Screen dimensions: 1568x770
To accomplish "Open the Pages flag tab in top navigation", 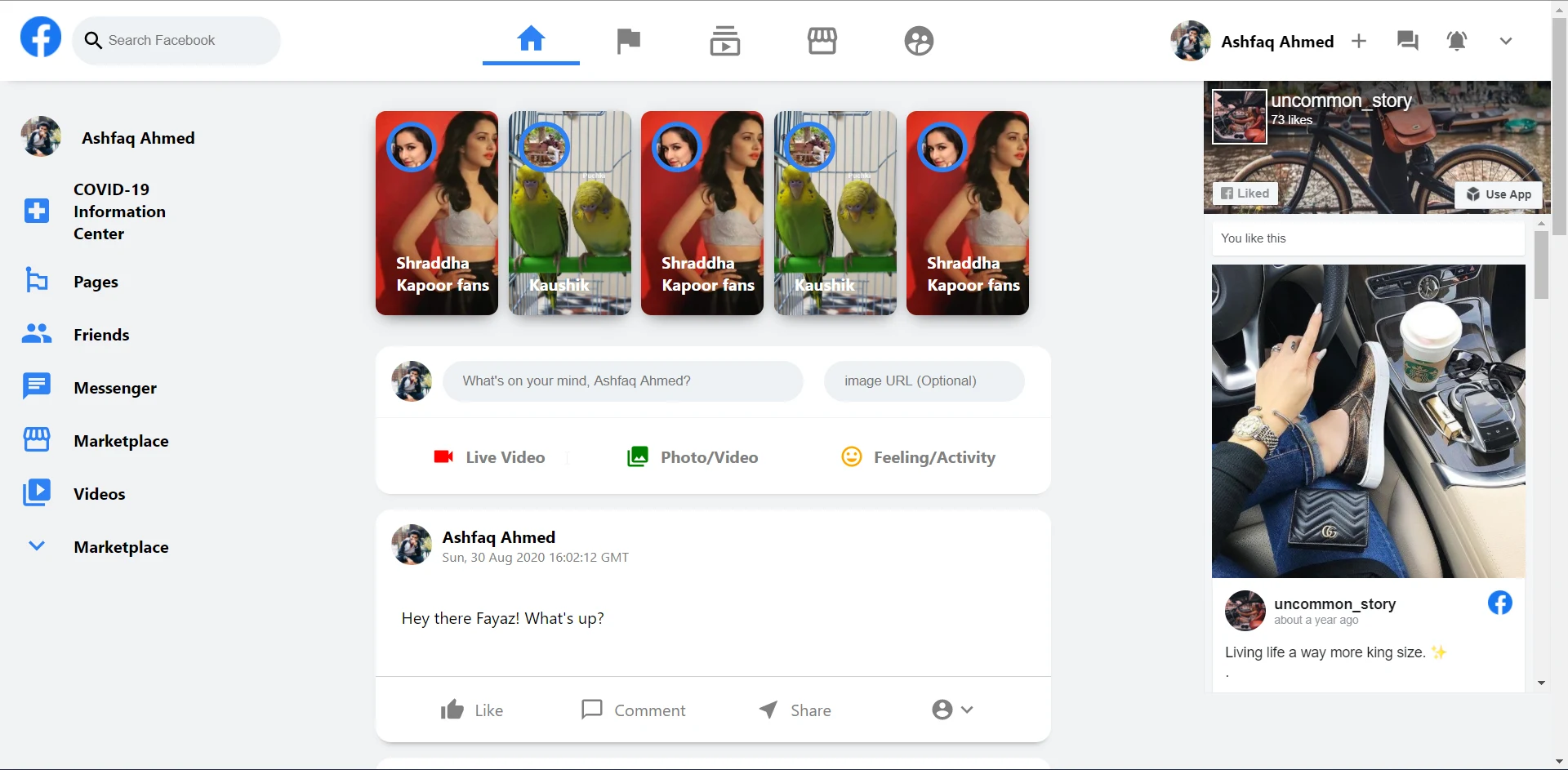I will (x=628, y=41).
